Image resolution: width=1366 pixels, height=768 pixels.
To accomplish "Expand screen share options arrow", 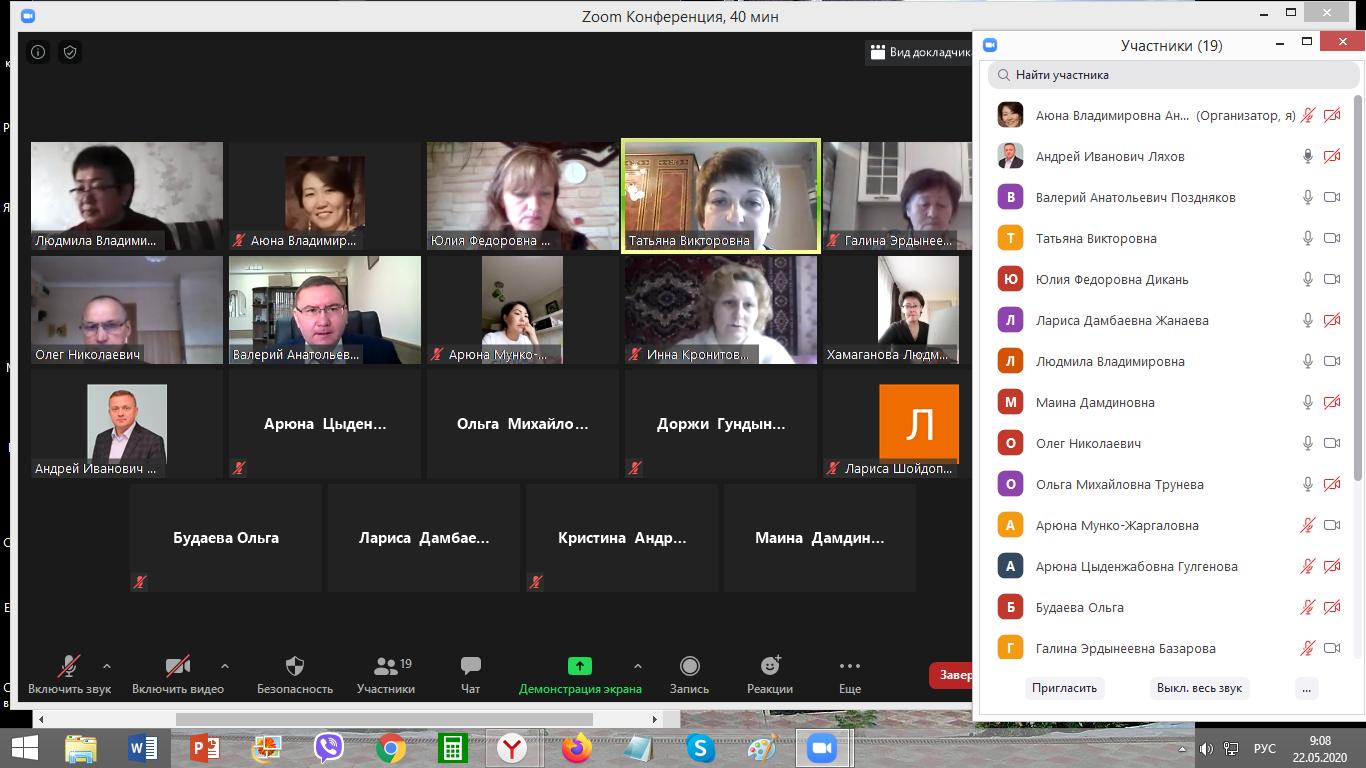I will pos(637,666).
